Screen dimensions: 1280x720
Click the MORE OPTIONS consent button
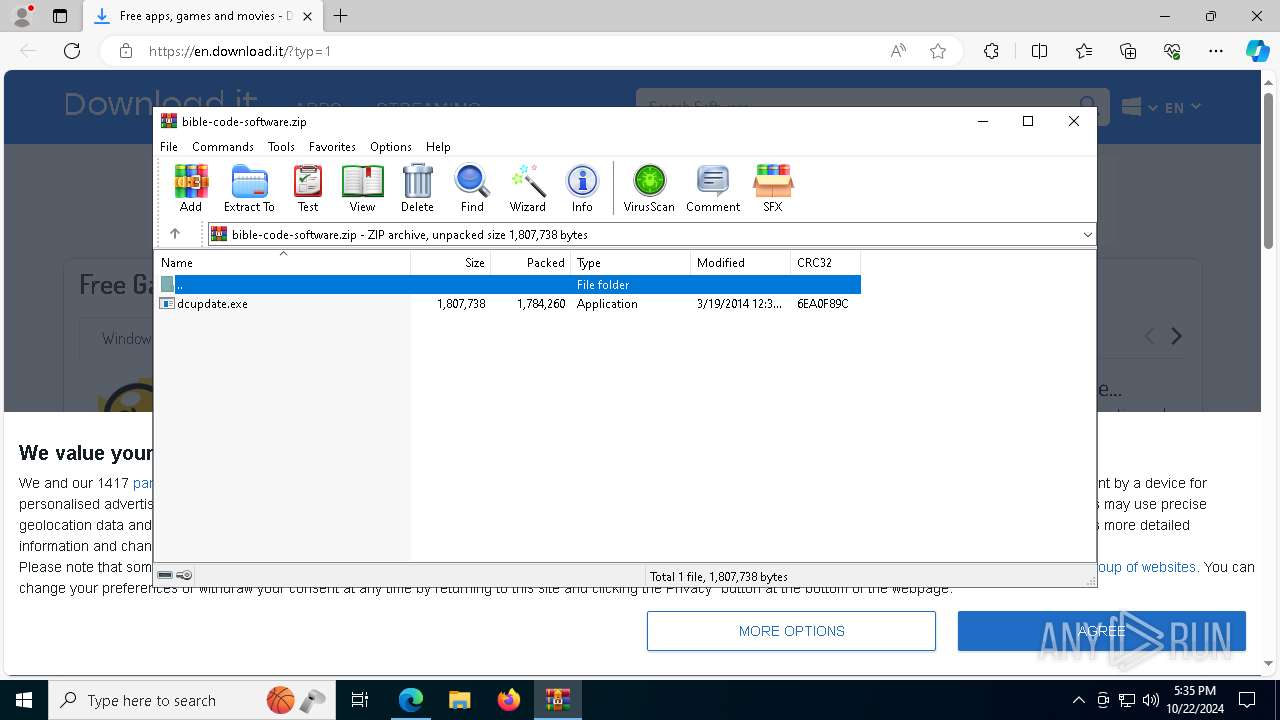point(791,631)
